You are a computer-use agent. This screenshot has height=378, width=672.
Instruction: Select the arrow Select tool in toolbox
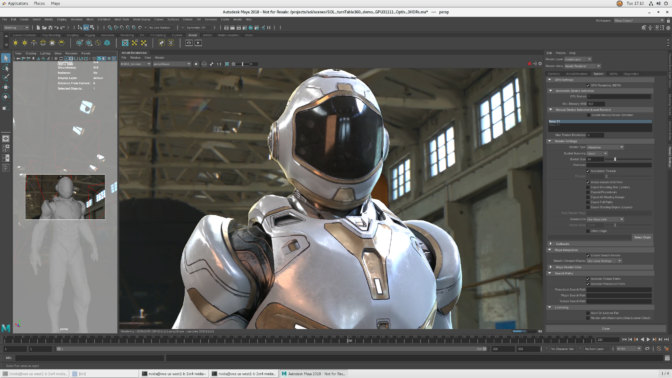point(6,58)
